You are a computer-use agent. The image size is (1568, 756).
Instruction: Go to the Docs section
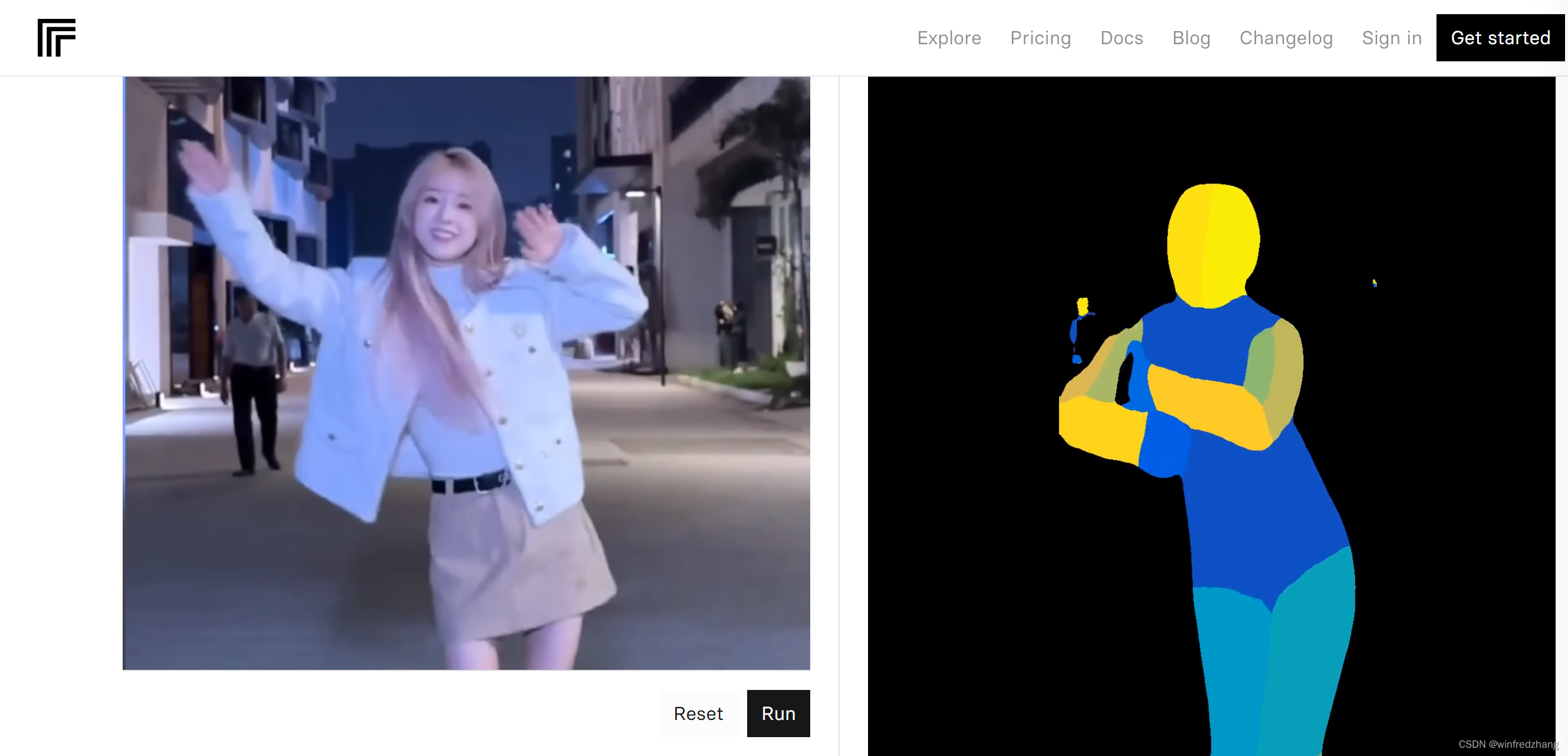pos(1121,38)
